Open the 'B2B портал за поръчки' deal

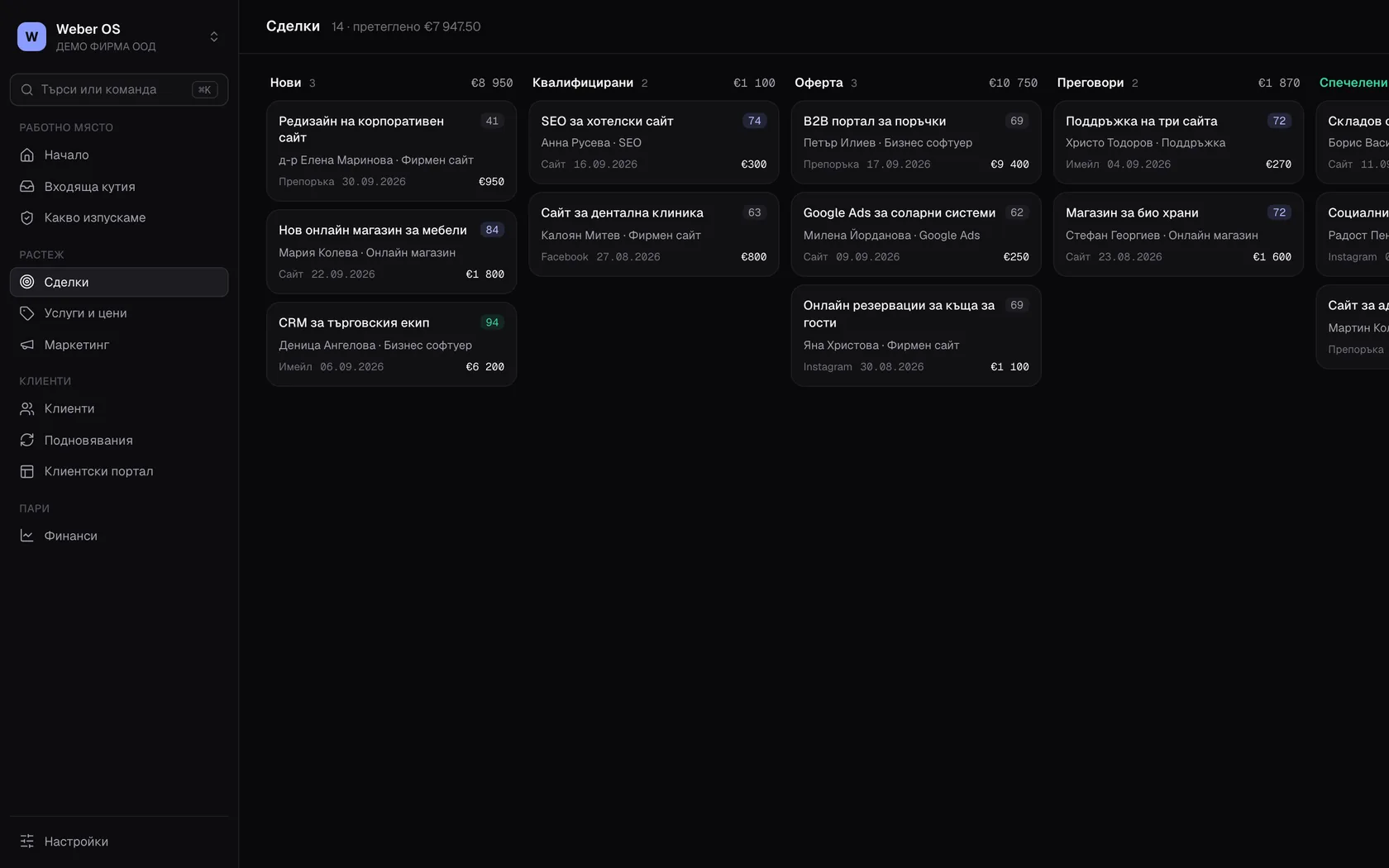(916, 142)
